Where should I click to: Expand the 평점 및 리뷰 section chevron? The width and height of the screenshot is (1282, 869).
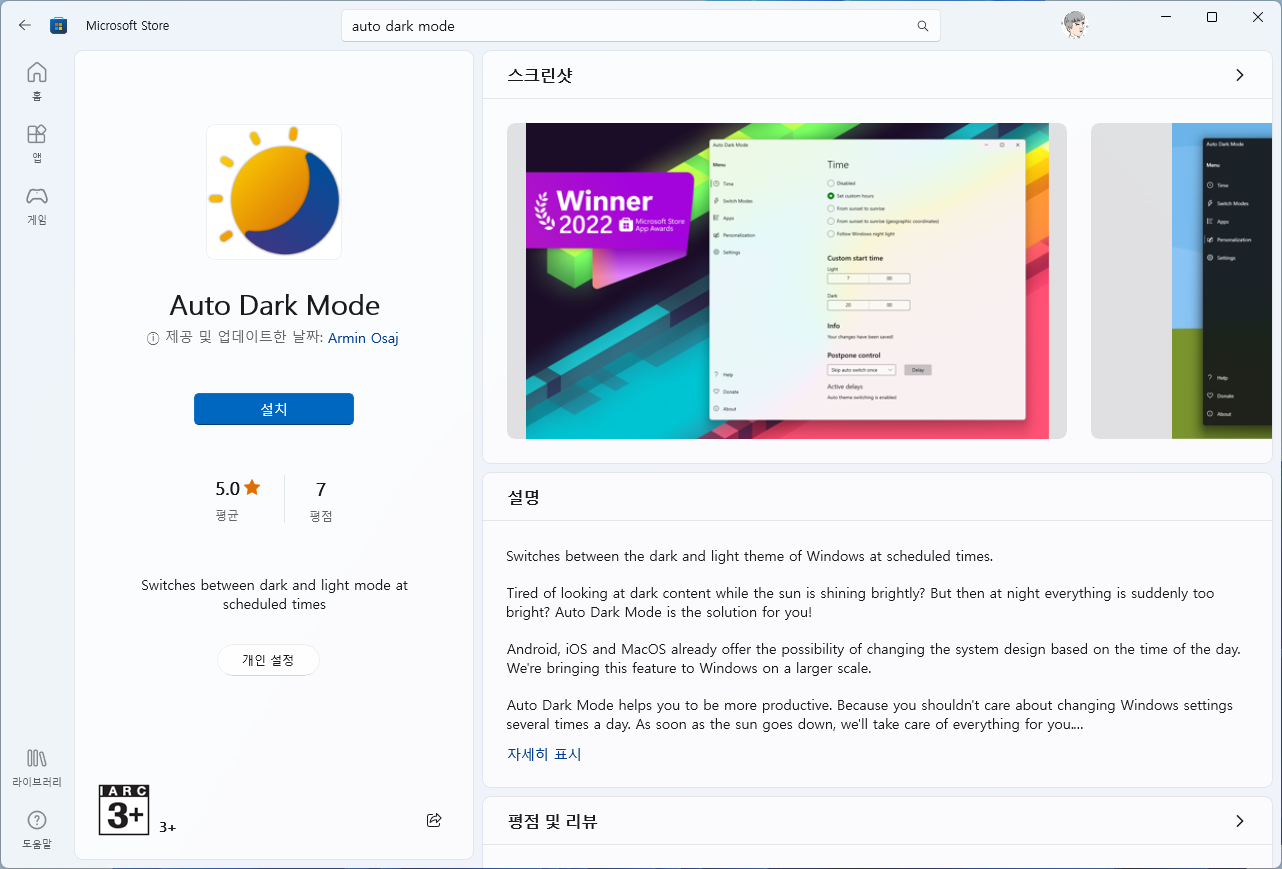coord(1240,821)
